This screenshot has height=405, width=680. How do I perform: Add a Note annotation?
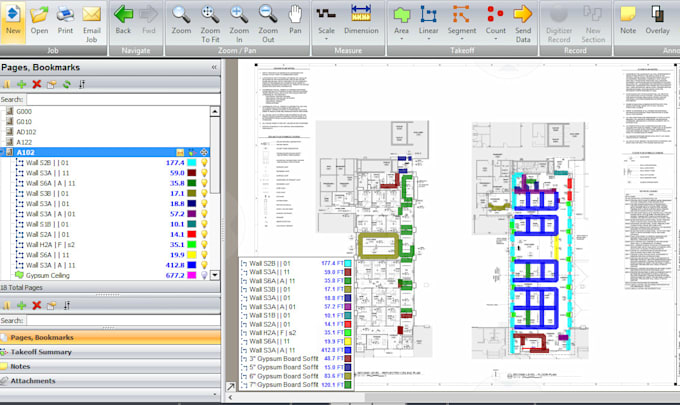[628, 21]
